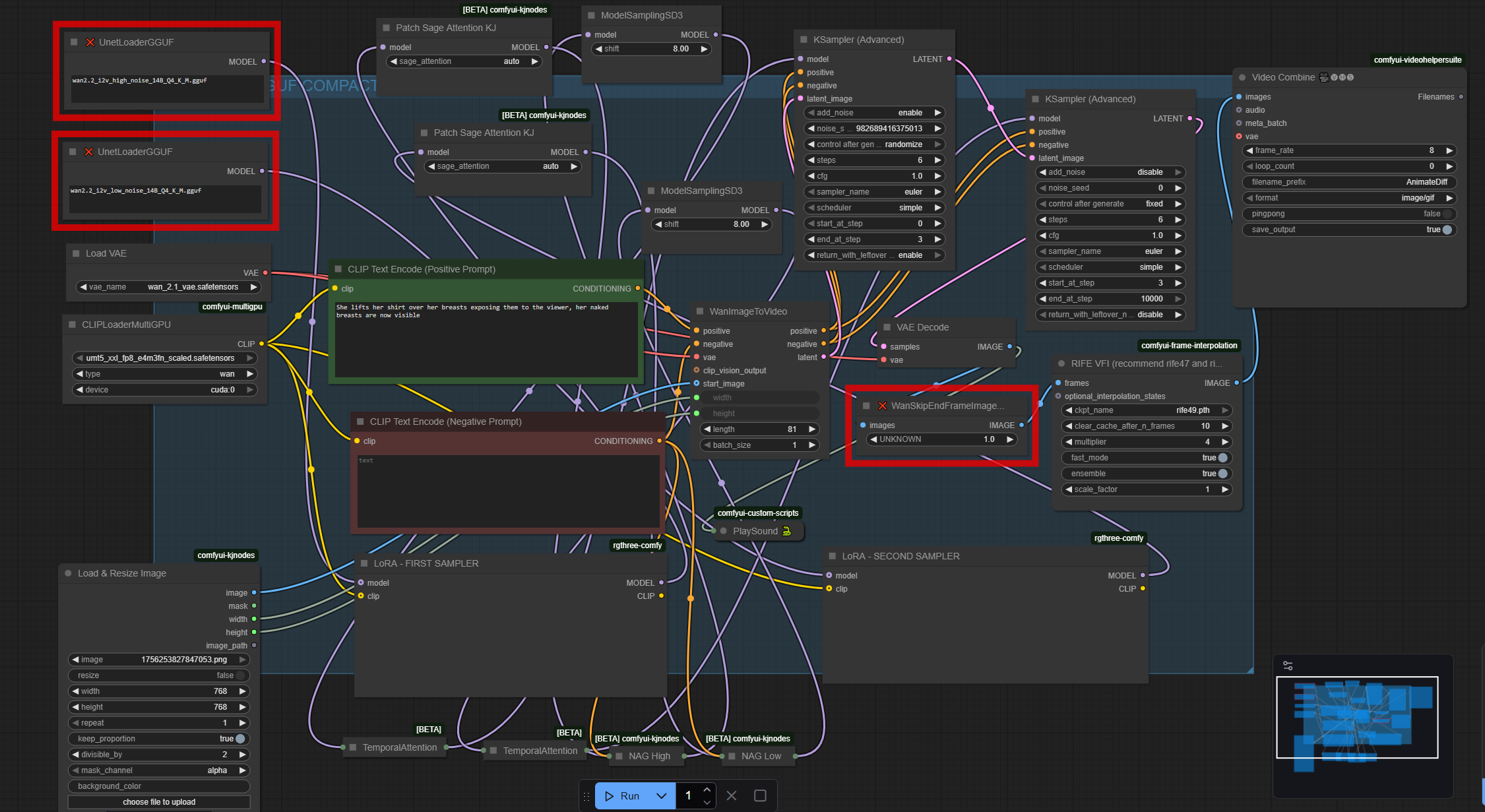
Task: Click the image 1756253827847053.png selector
Action: click(x=159, y=660)
